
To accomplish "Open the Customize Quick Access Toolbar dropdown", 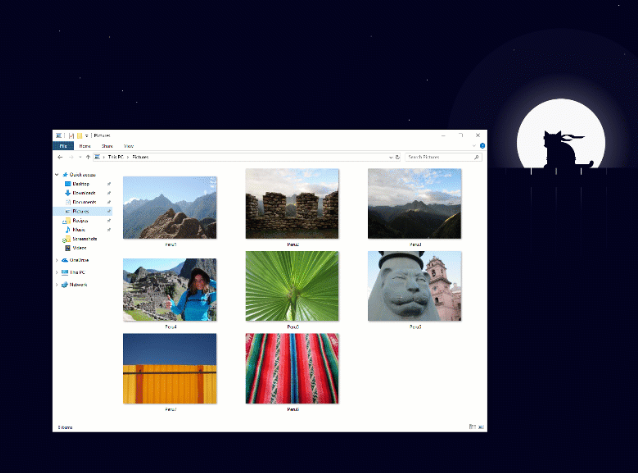I will click(x=87, y=136).
